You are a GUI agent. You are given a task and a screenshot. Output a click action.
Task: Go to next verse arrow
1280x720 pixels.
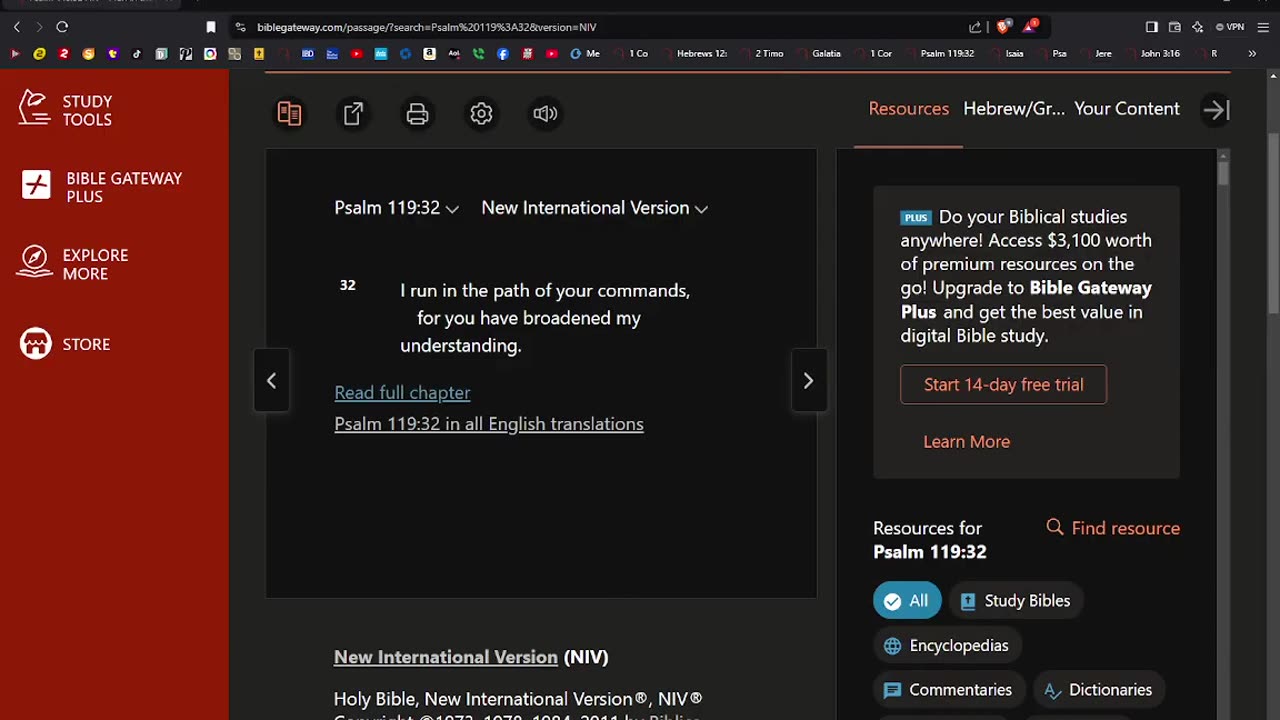(808, 381)
